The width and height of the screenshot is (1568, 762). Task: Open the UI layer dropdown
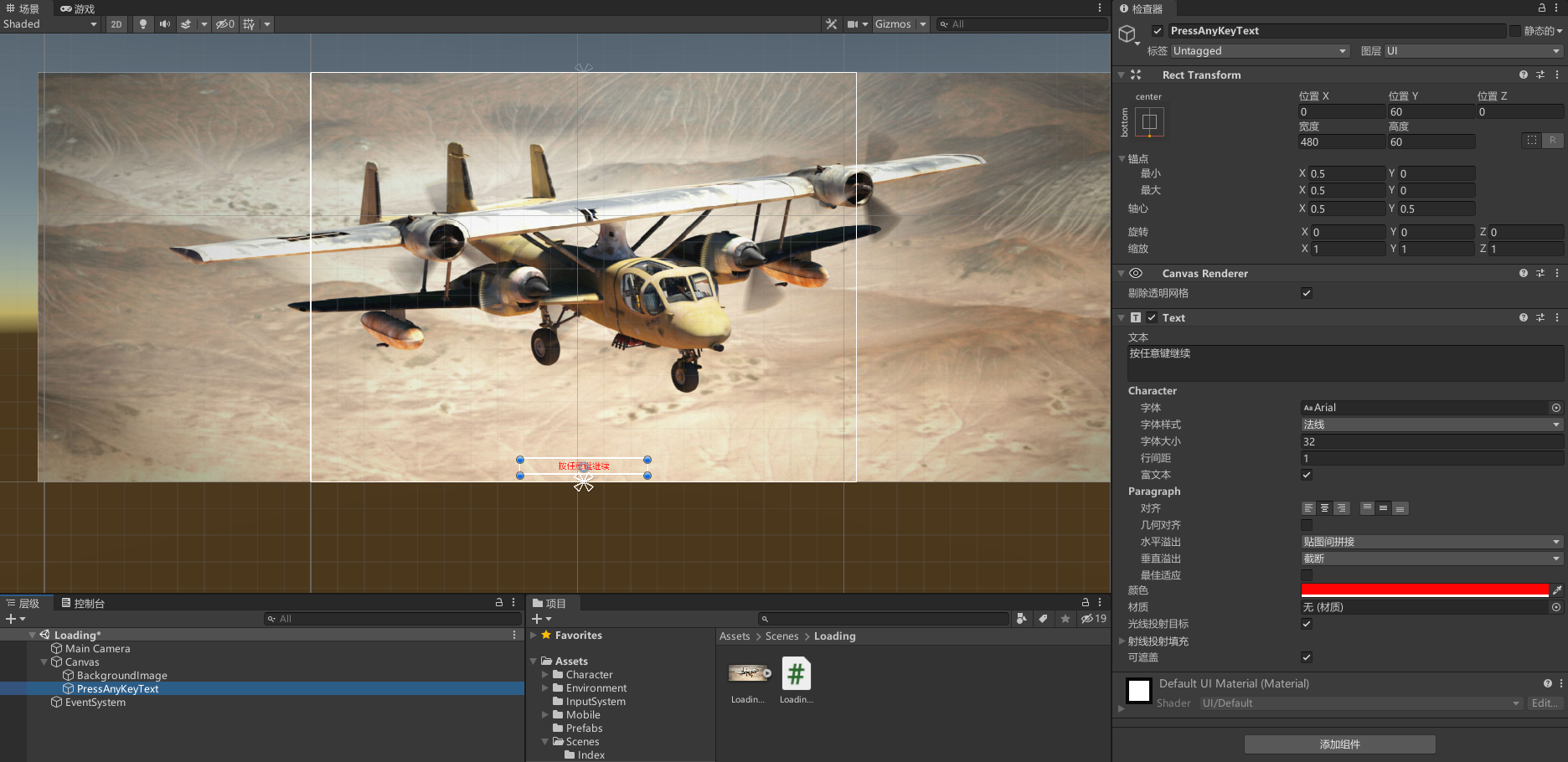click(1473, 51)
